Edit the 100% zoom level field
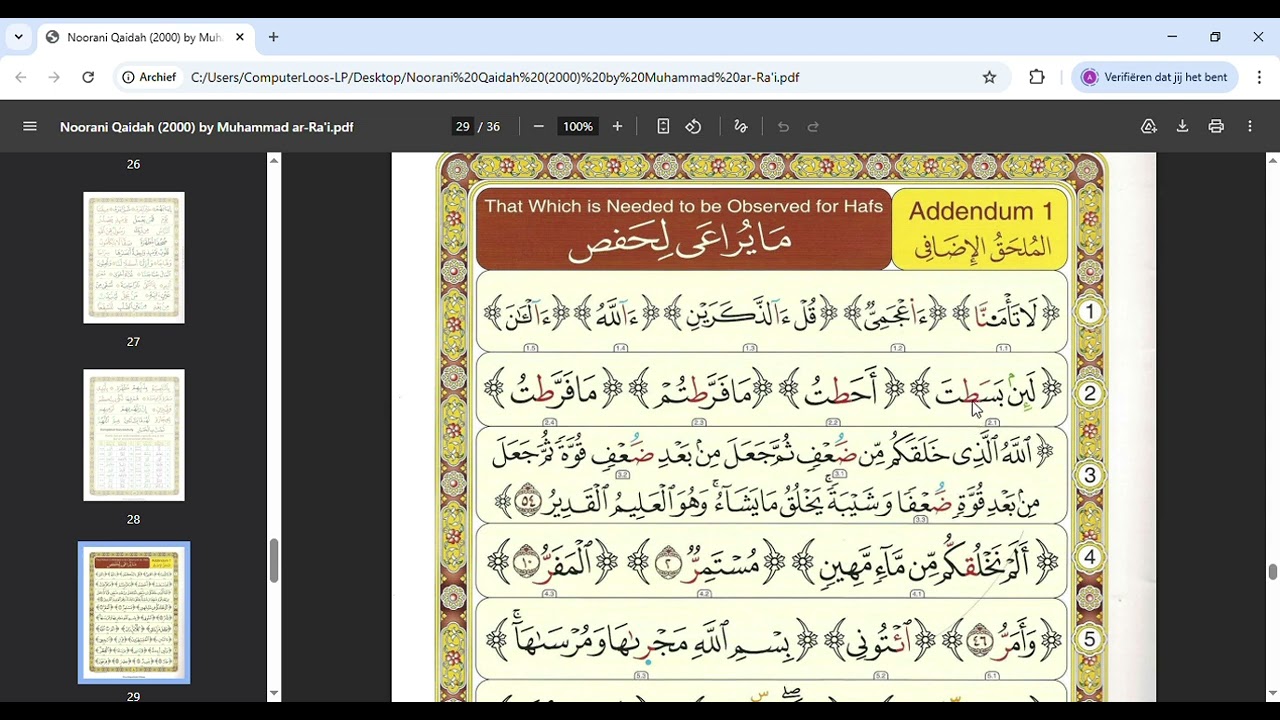The image size is (1280, 720). tap(577, 127)
